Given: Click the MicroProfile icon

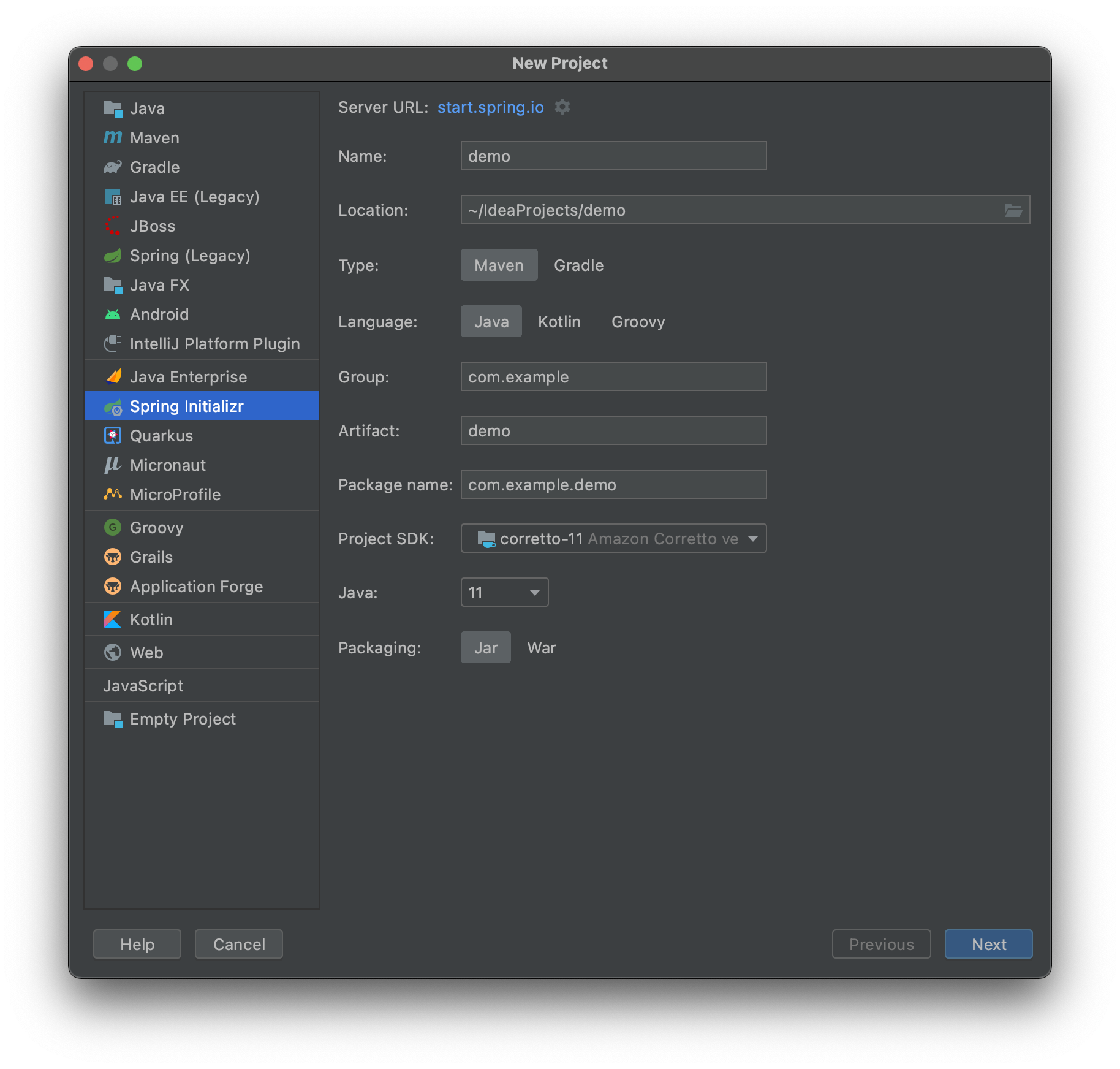Looking at the screenshot, I should [113, 495].
